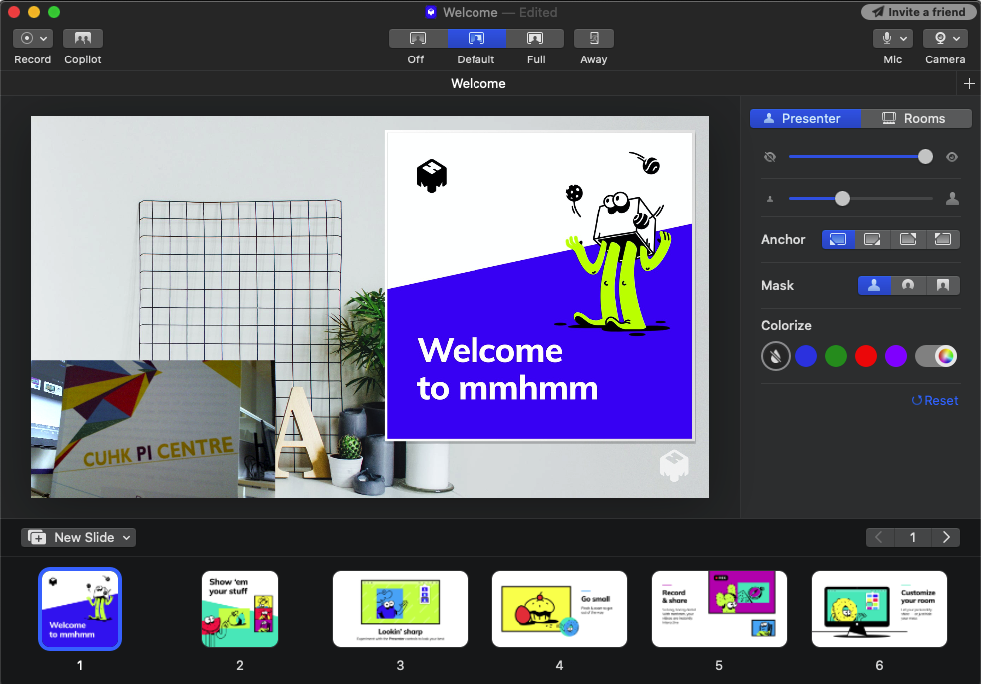This screenshot has height=684, width=981.
Task: Select slide 6 Customize your room thumbnail
Action: pyautogui.click(x=879, y=609)
